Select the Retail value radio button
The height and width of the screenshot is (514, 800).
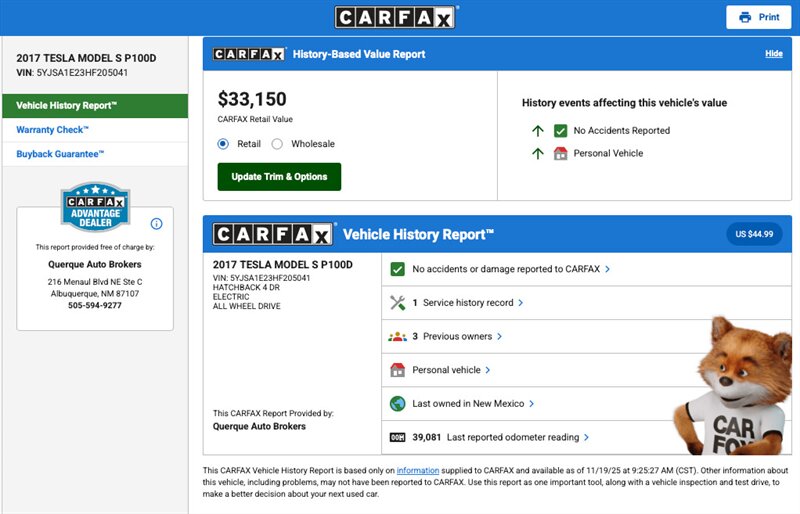point(223,144)
